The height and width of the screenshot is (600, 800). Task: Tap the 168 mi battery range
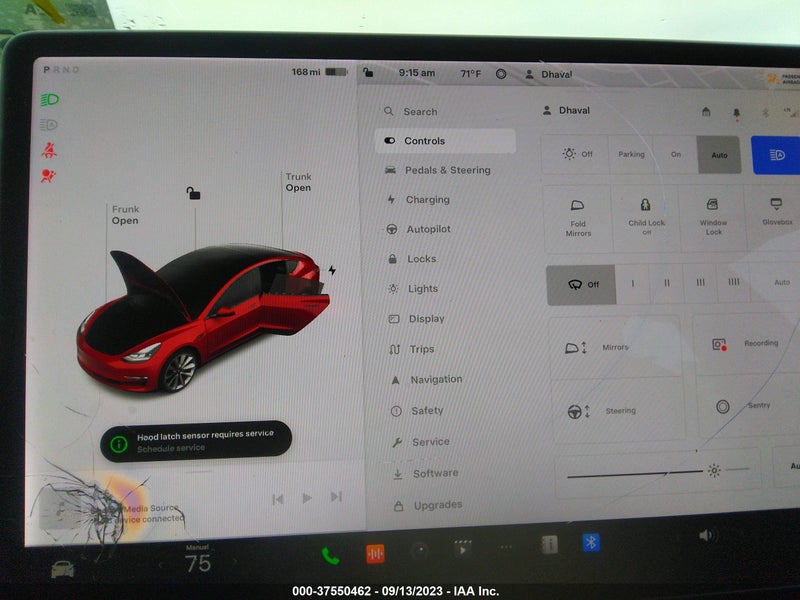(319, 72)
